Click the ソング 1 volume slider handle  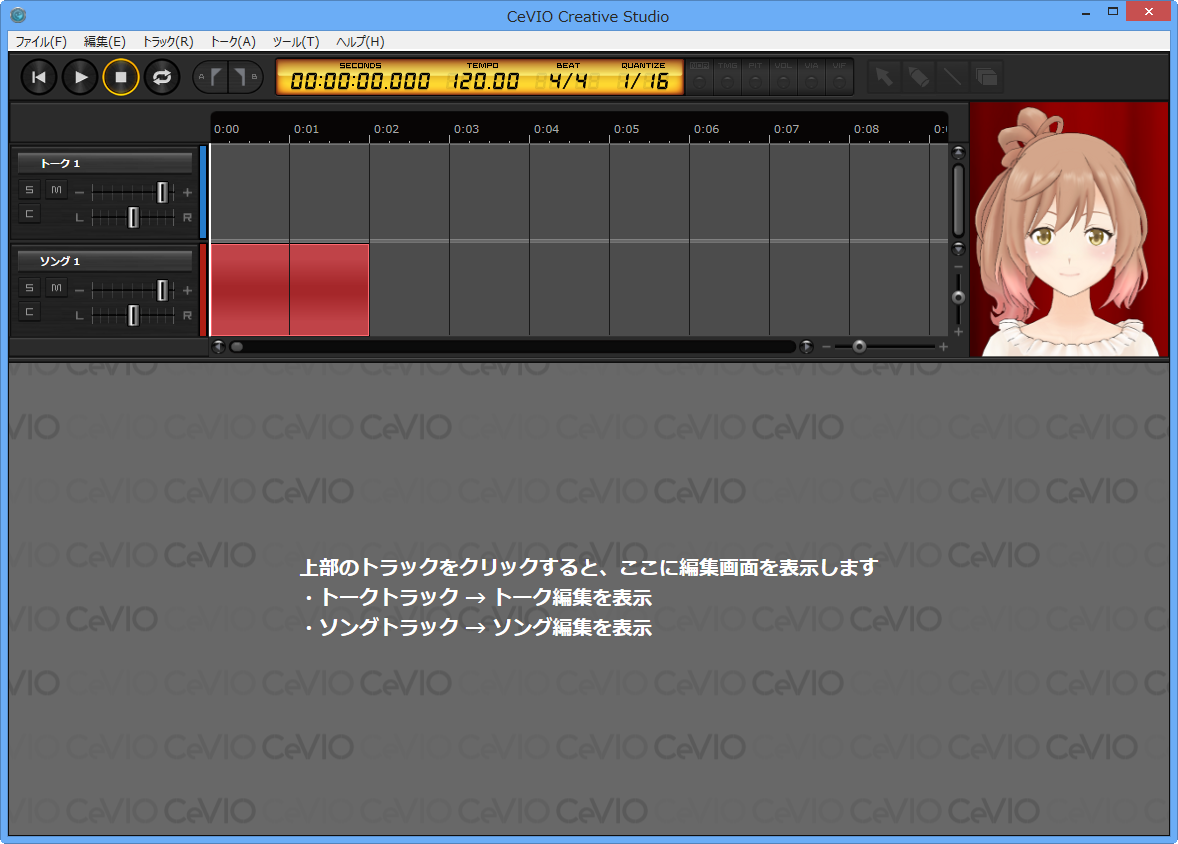(x=162, y=290)
